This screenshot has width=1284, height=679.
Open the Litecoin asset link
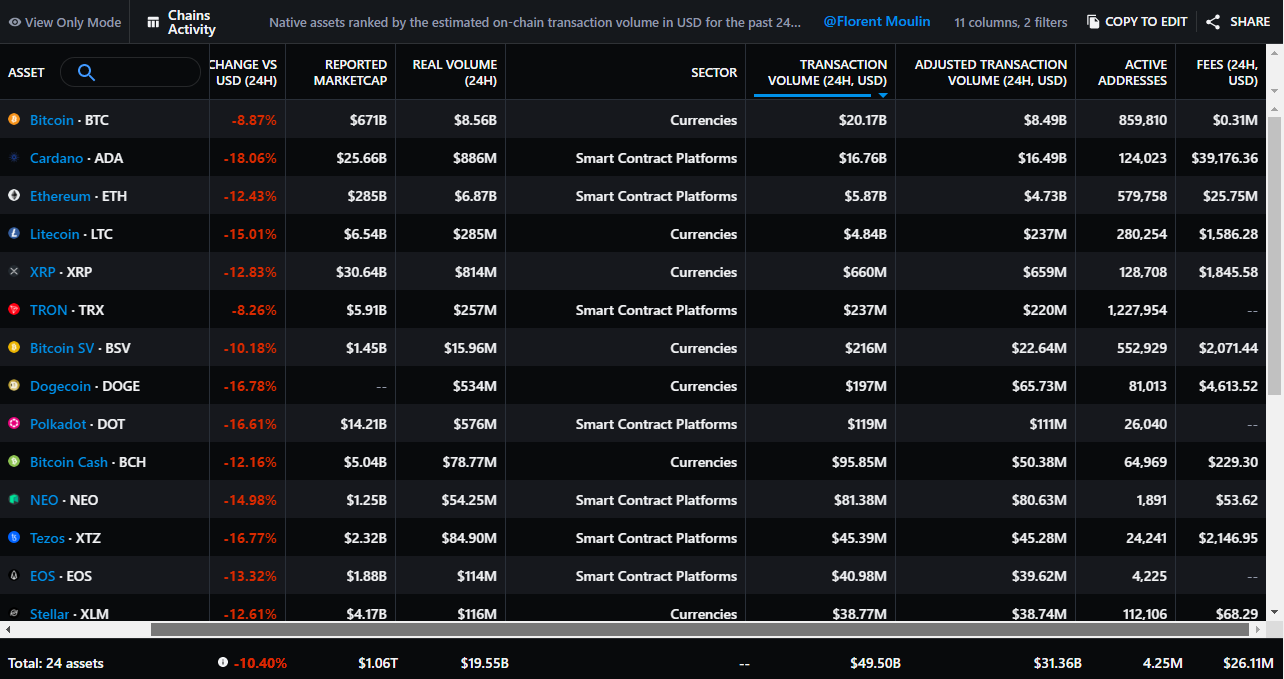(54, 234)
